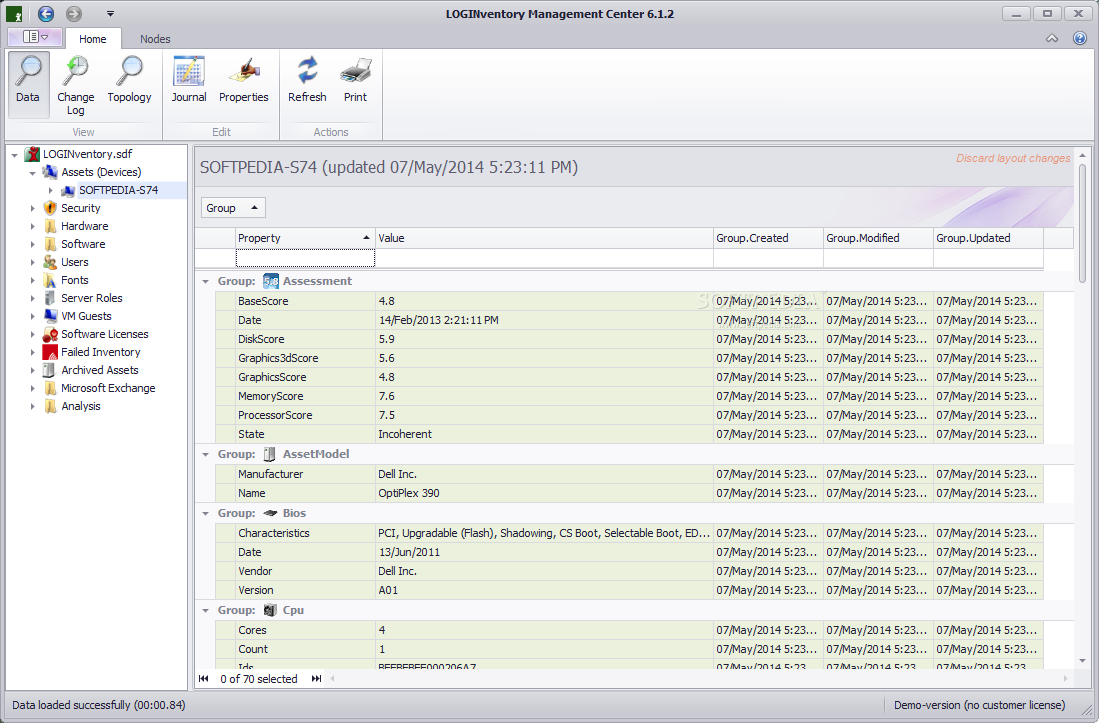Viewport: 1099px width, 723px height.
Task: Jump to first record navigator button
Action: [204, 678]
